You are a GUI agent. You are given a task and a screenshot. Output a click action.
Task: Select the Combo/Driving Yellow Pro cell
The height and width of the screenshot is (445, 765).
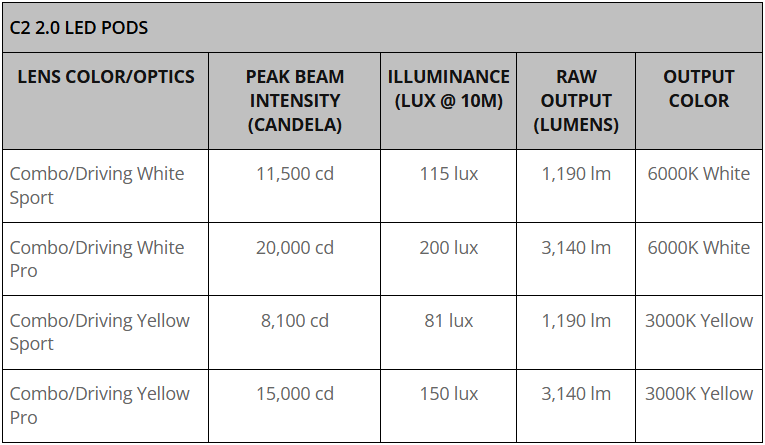coord(99,405)
